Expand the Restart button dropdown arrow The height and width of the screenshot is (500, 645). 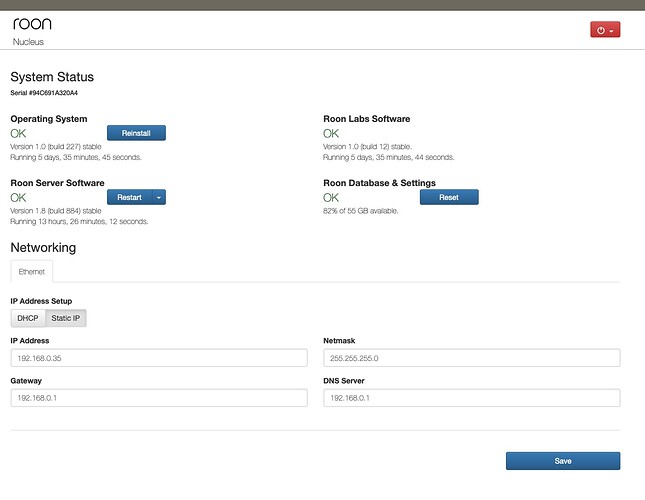click(159, 197)
